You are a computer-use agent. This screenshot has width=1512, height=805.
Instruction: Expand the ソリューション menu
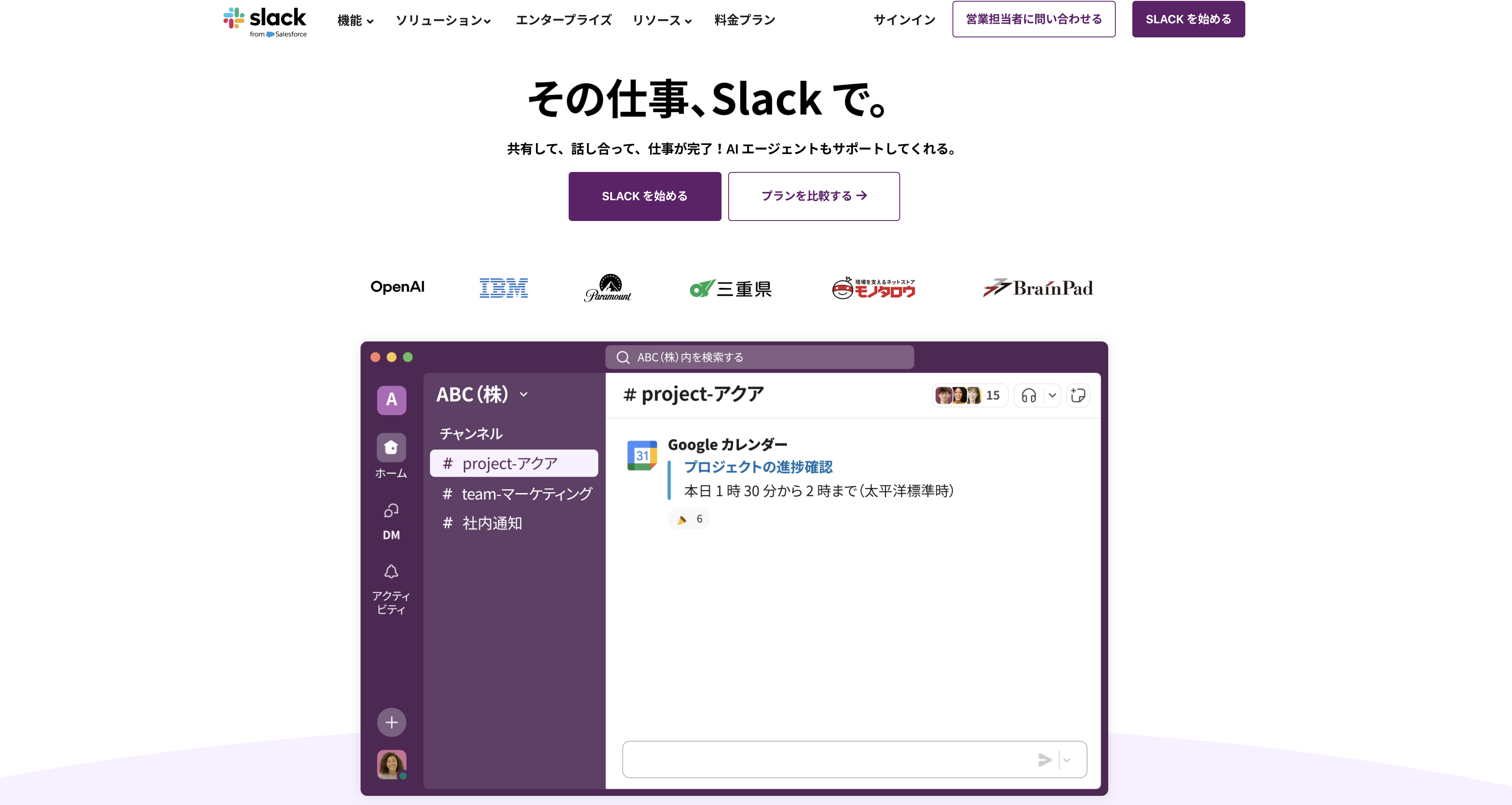pos(443,20)
